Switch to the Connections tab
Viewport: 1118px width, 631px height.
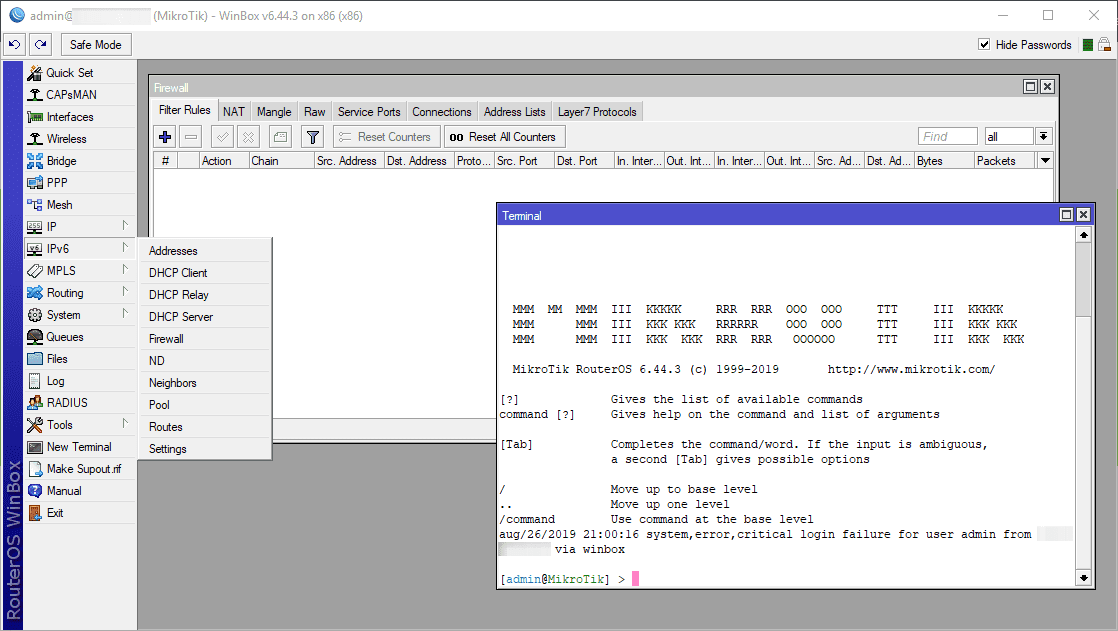click(441, 112)
